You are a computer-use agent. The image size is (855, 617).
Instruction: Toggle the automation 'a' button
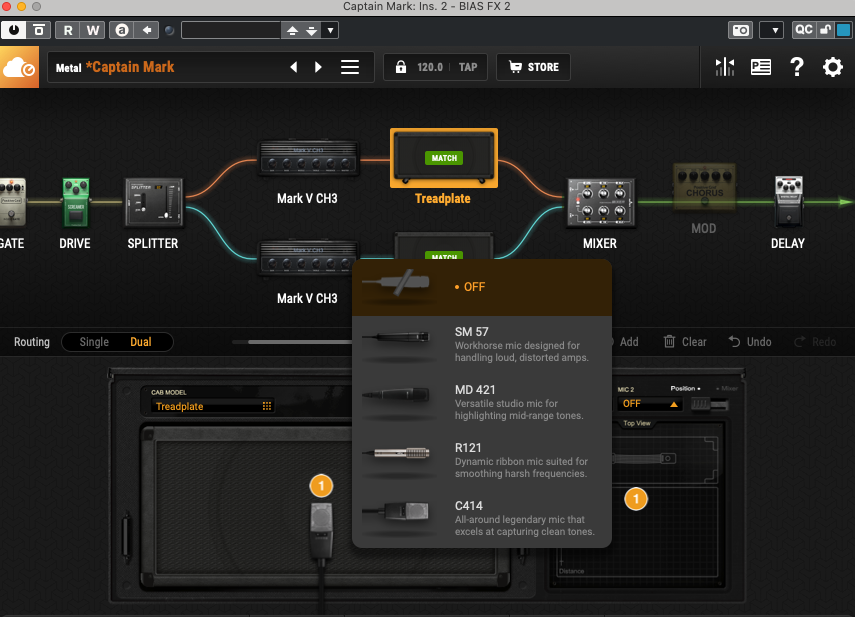122,30
